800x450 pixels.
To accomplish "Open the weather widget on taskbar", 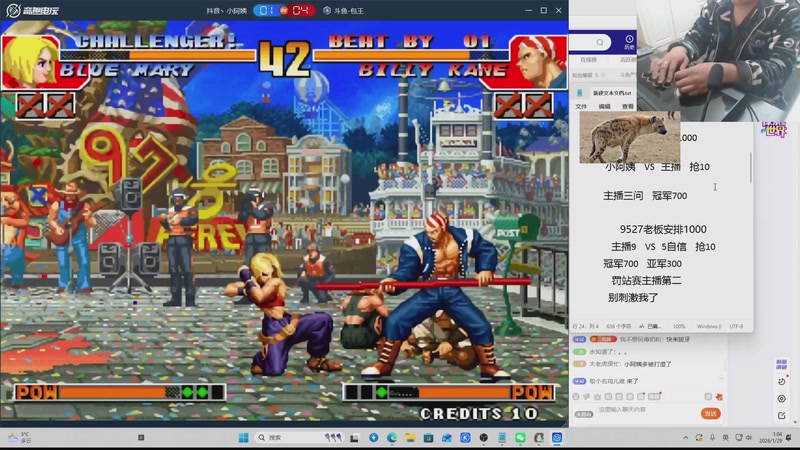I will pos(18,438).
